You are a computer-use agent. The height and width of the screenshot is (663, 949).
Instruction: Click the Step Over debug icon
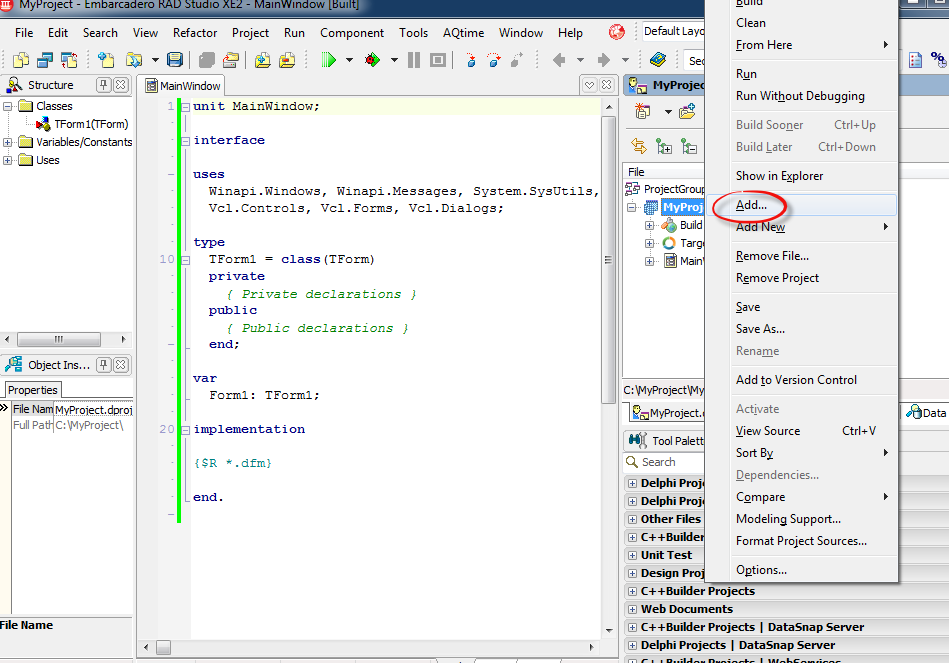[x=494, y=60]
